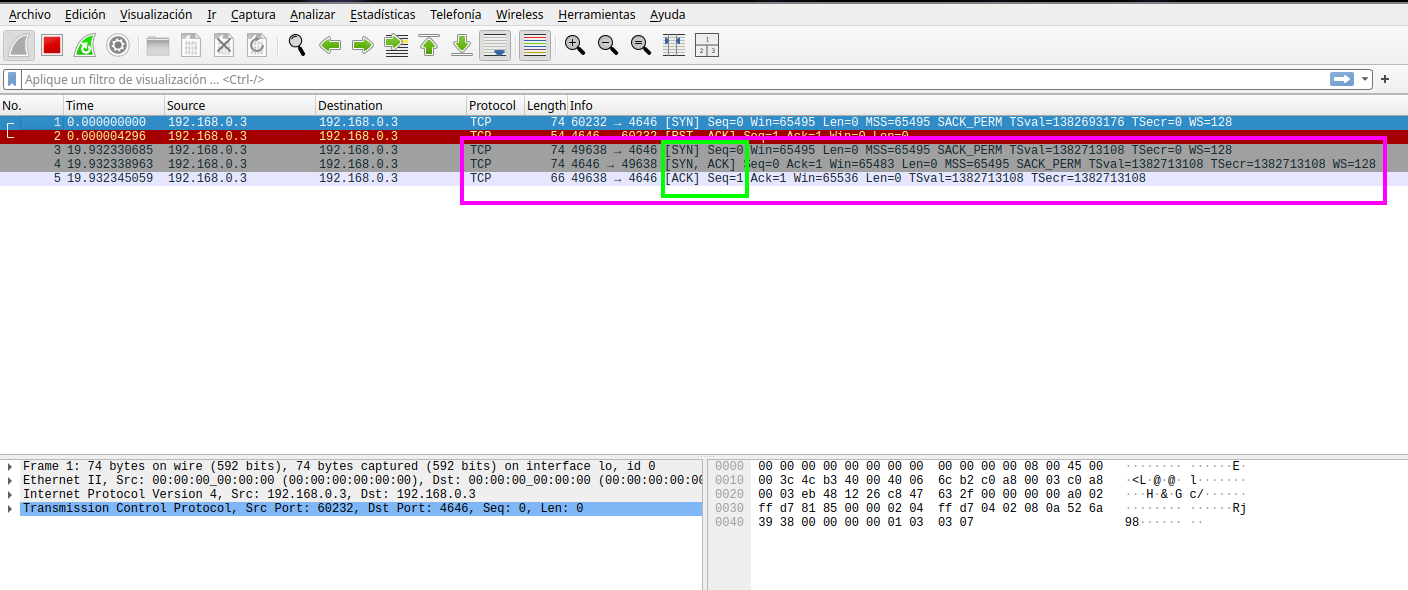Open the Herramientas menu
This screenshot has height=590, width=1408.
click(596, 14)
